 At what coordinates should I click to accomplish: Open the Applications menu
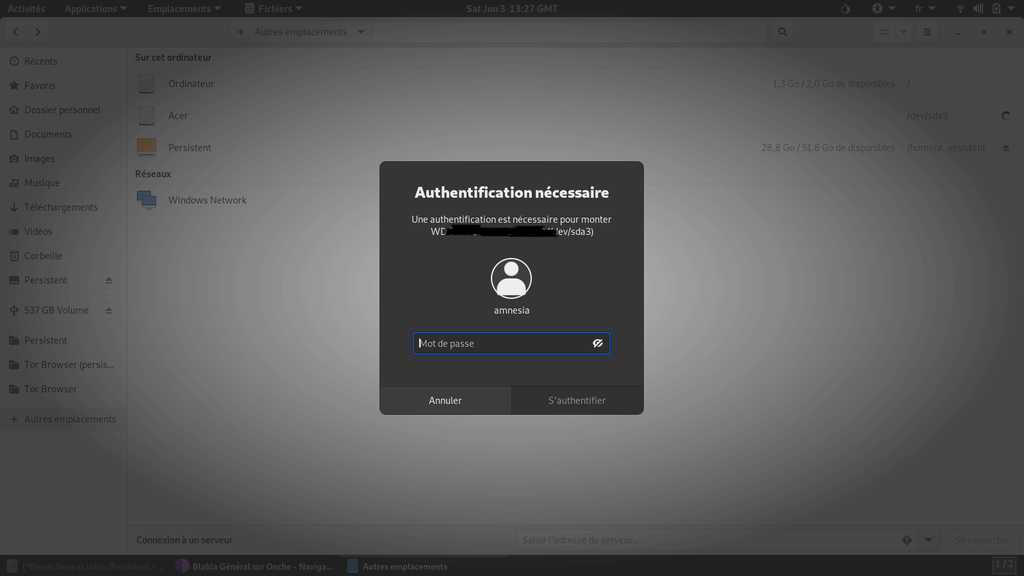coord(95,9)
